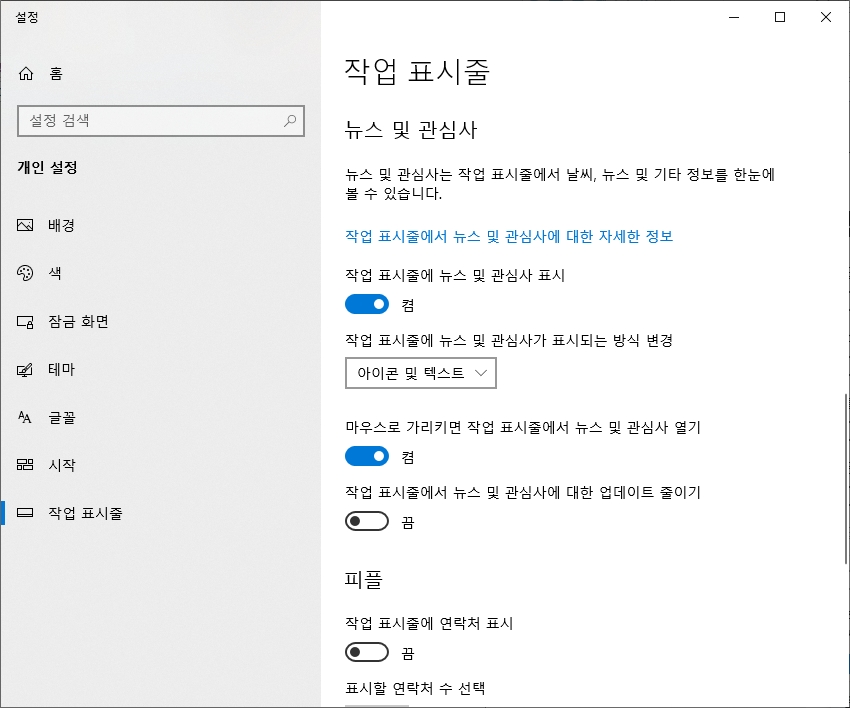
Task: Click the search magnifier icon
Action: (289, 120)
